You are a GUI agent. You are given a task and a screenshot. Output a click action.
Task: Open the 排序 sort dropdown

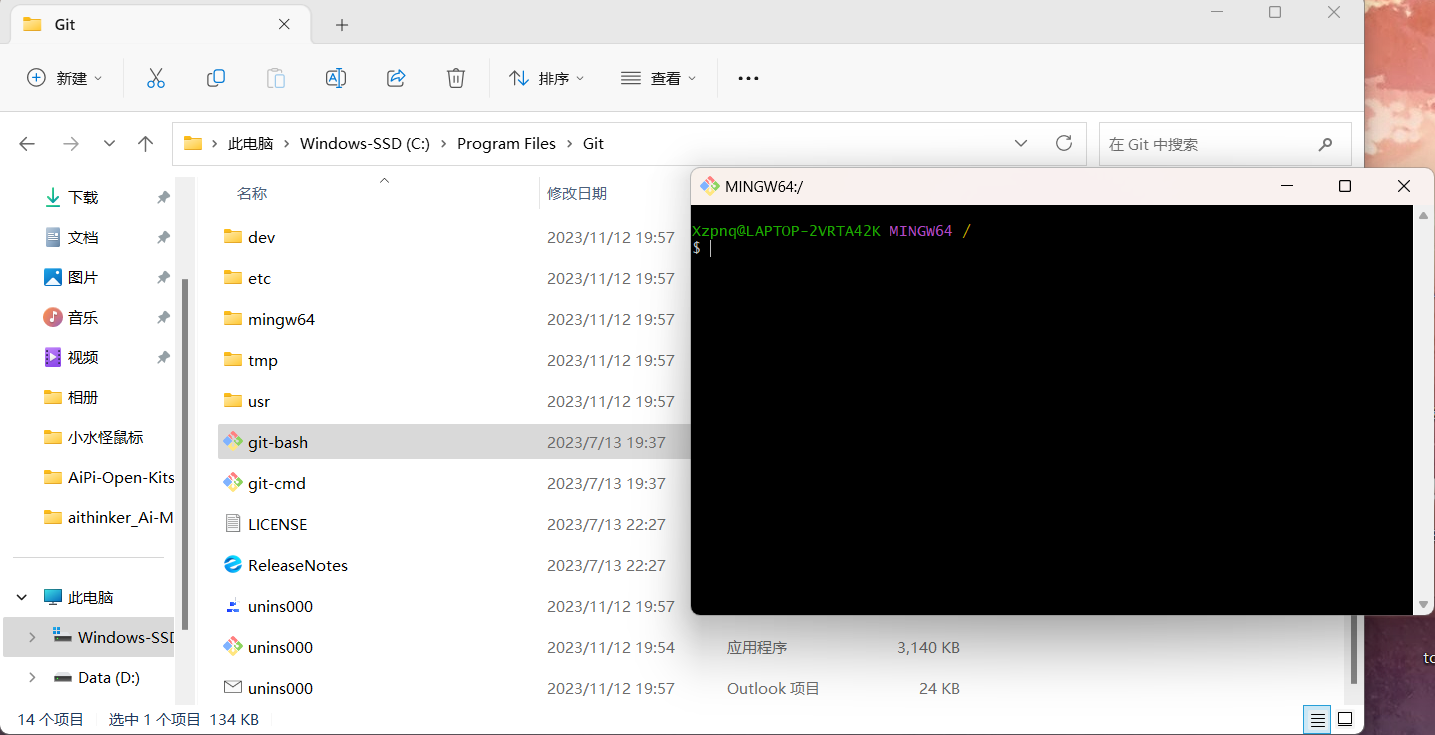pyautogui.click(x=546, y=78)
